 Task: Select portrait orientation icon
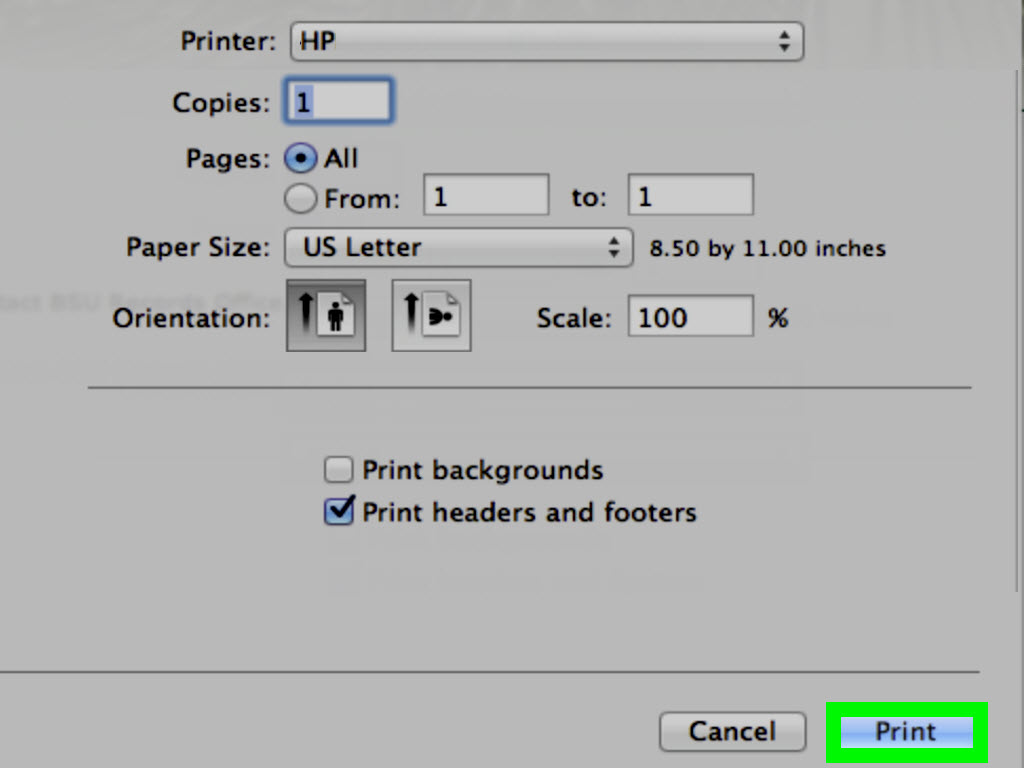tap(326, 316)
